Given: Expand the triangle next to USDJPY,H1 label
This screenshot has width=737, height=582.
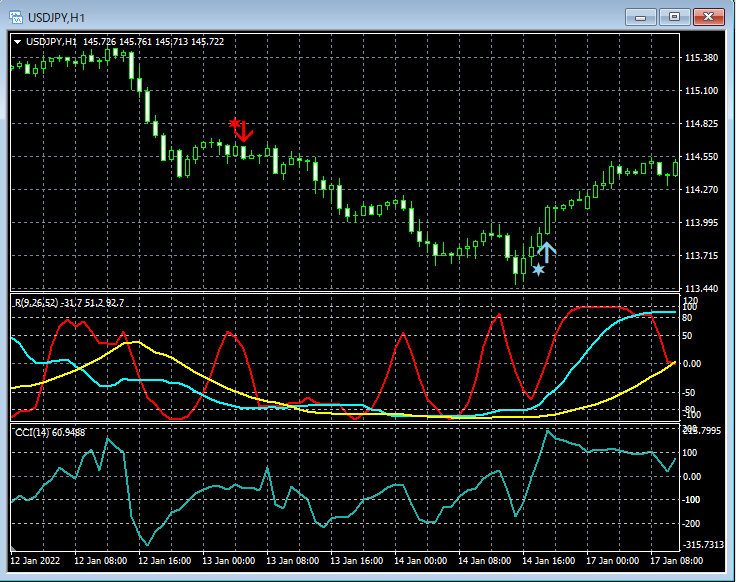Looking at the screenshot, I should pyautogui.click(x=17, y=41).
